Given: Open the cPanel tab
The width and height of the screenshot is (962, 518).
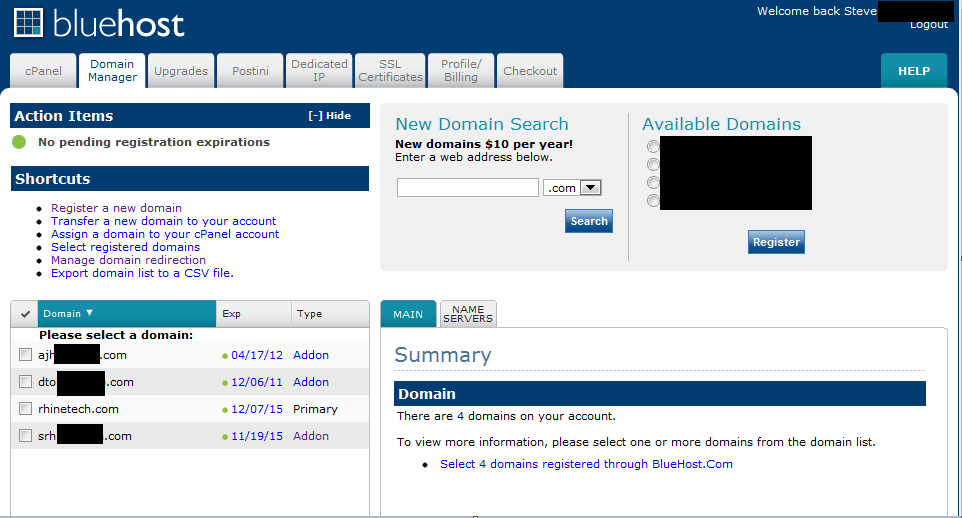Looking at the screenshot, I should pyautogui.click(x=44, y=71).
